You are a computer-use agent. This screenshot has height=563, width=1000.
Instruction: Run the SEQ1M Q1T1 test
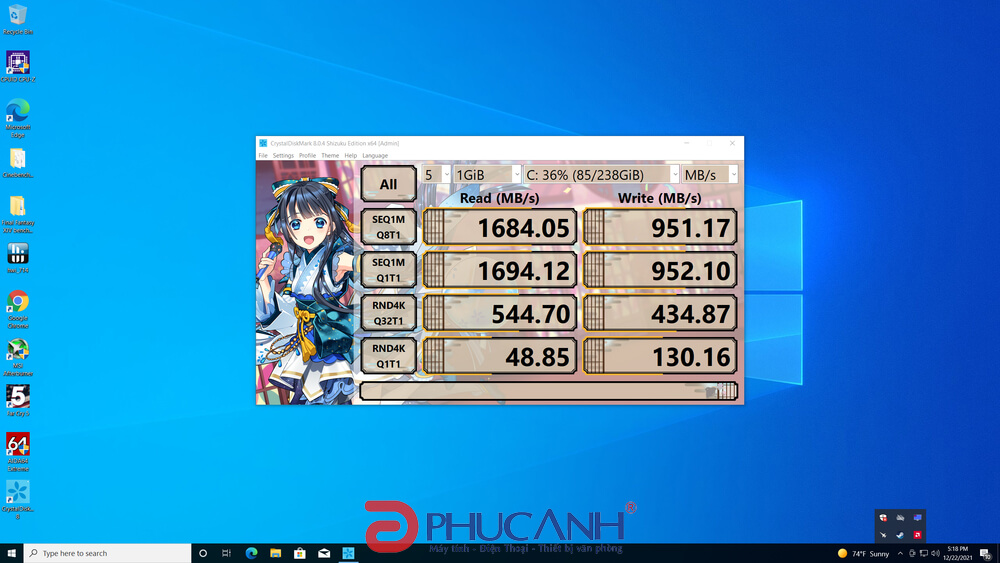tap(388, 270)
